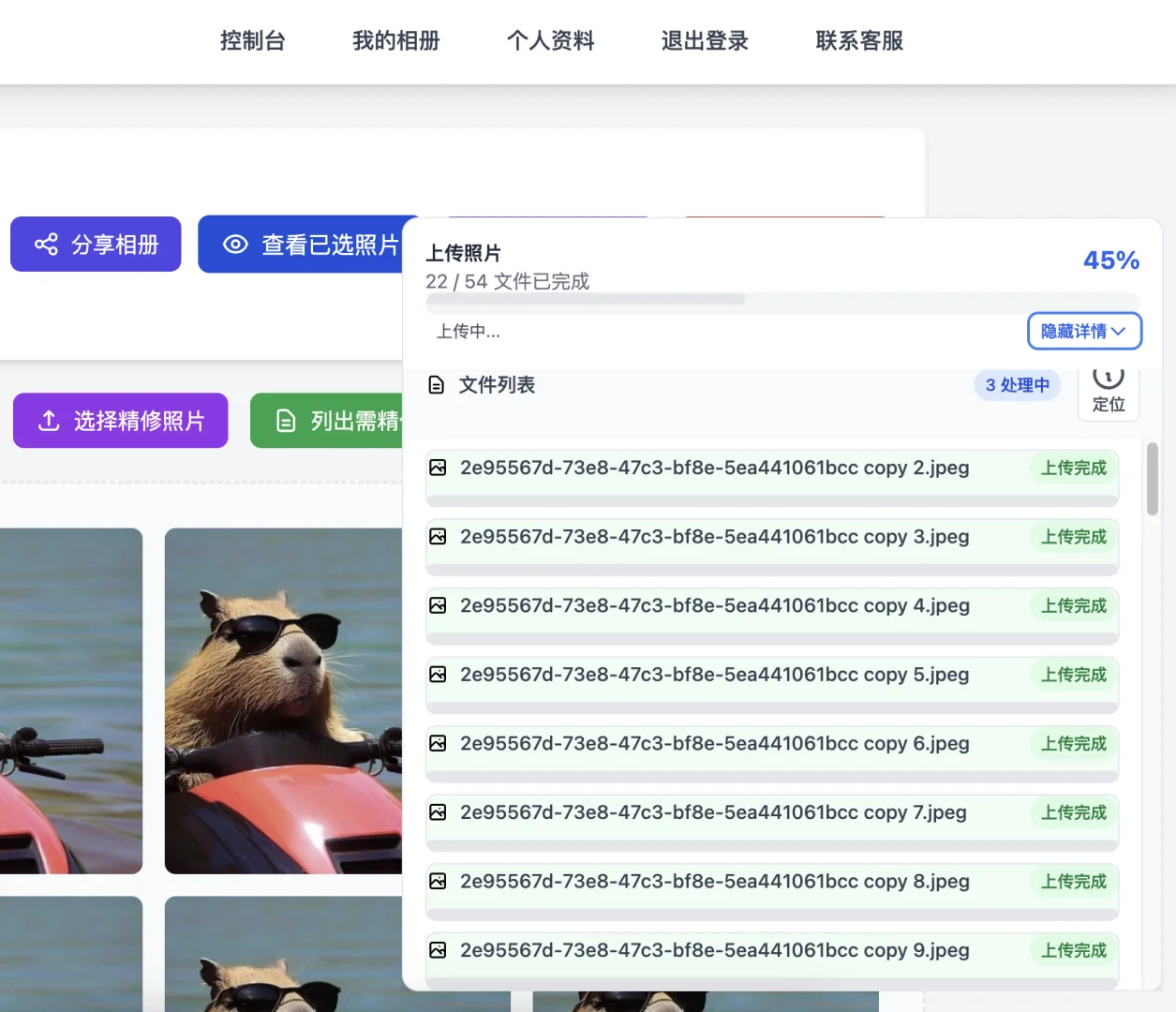The image size is (1176, 1012).
Task: Click the 22 / 54 文件已完成 text
Action: point(508,281)
